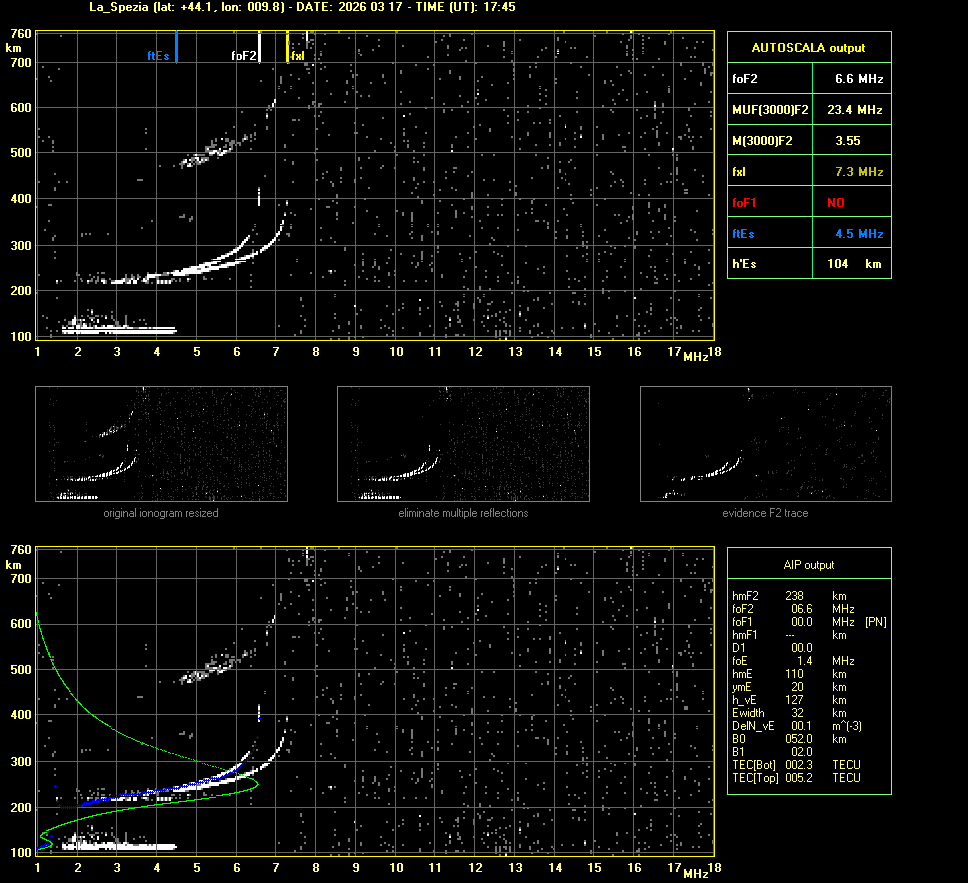Click the B0 052.0 km entry
Image resolution: width=968 pixels, height=883 pixels.
point(790,739)
